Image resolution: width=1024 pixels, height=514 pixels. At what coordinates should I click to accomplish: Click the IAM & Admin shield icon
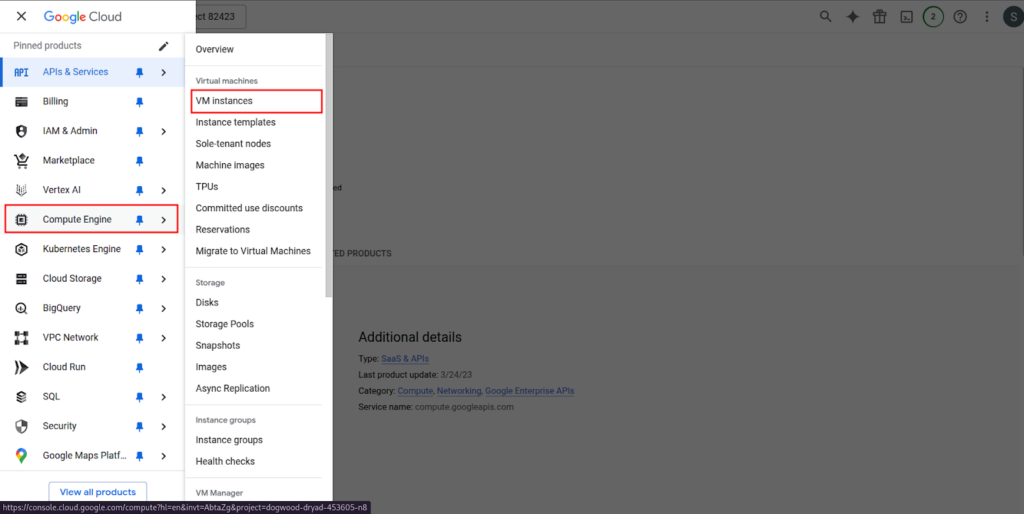click(22, 131)
